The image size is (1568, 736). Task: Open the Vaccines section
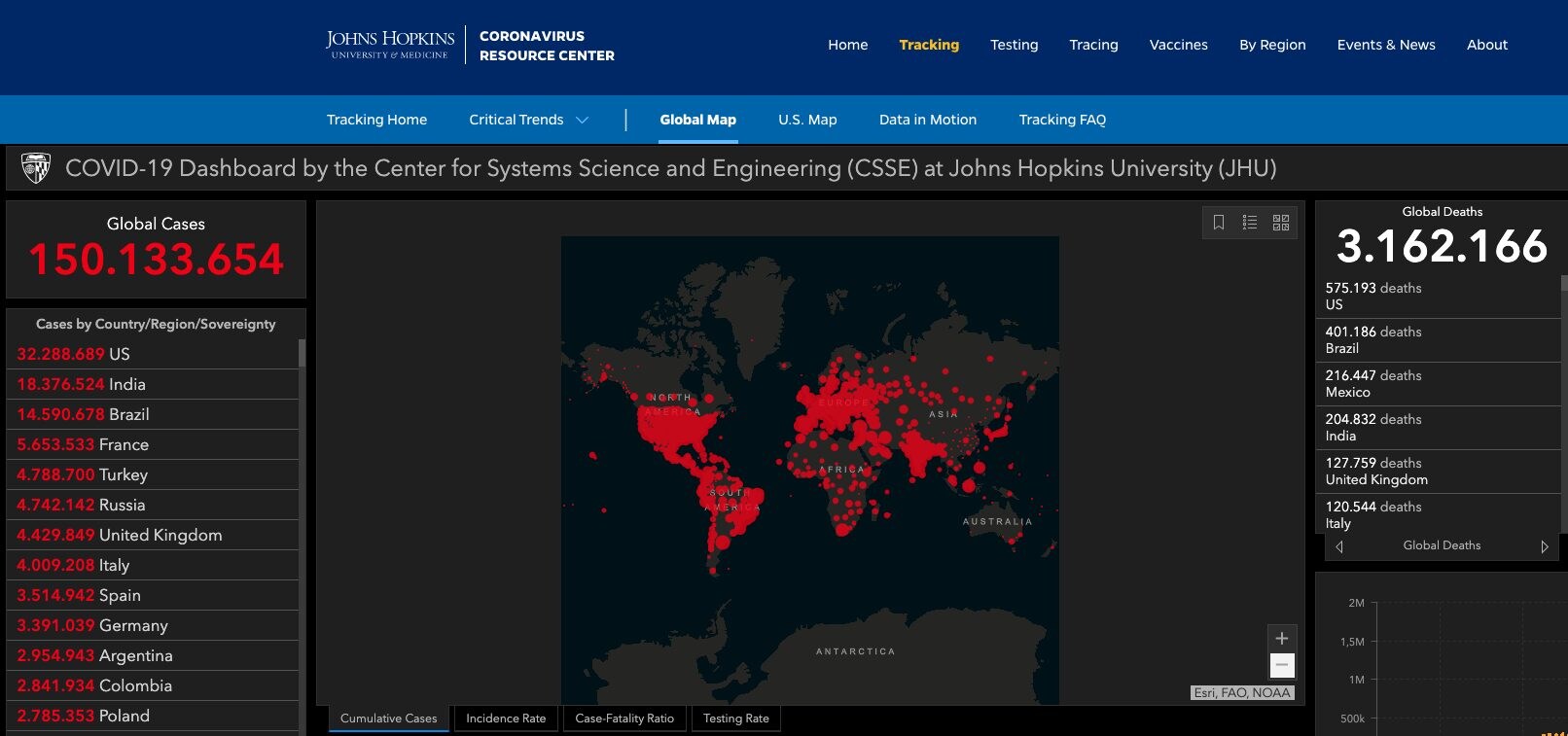[x=1179, y=45]
